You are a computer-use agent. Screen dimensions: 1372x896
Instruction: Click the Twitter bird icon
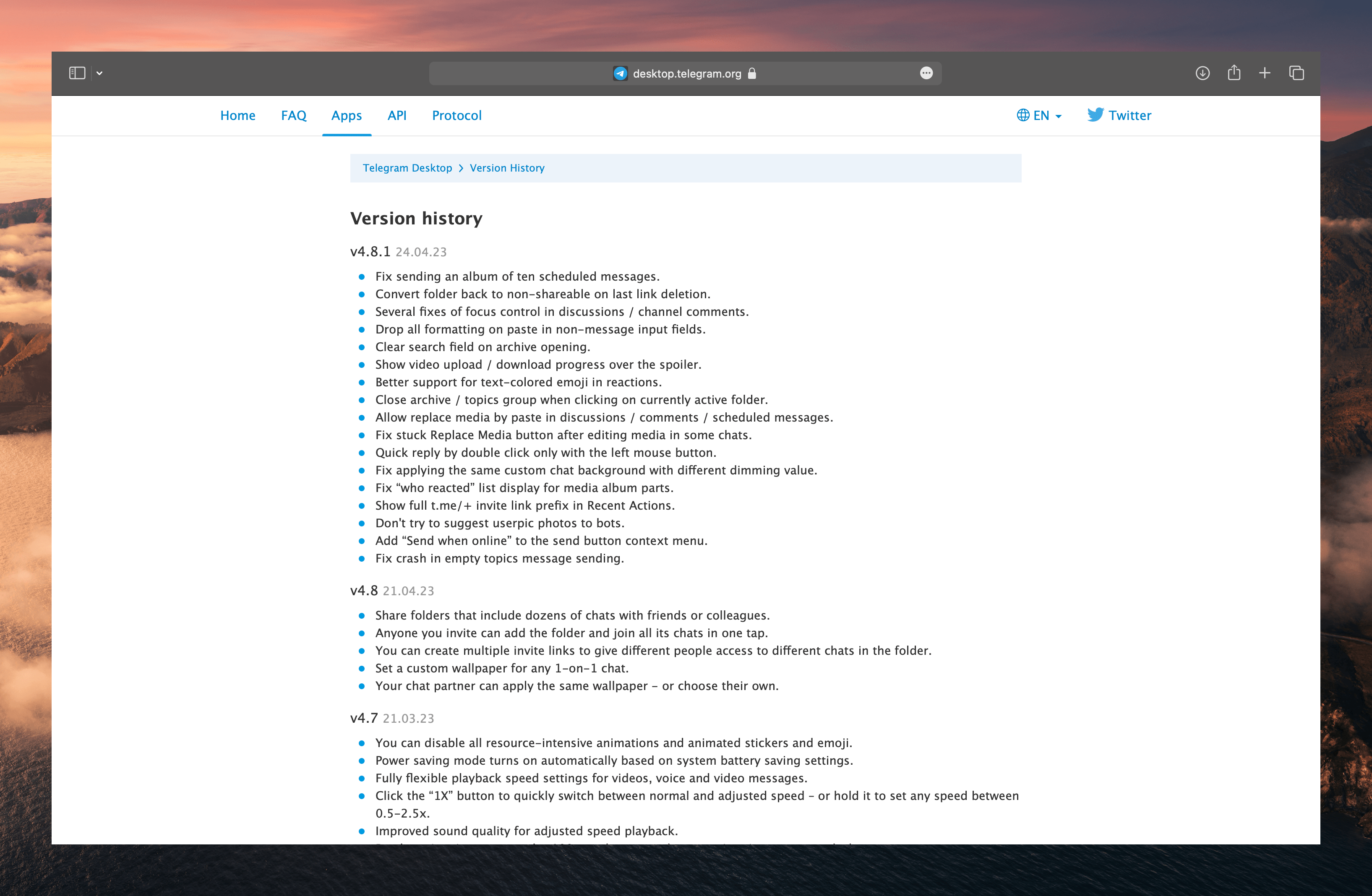[1096, 115]
